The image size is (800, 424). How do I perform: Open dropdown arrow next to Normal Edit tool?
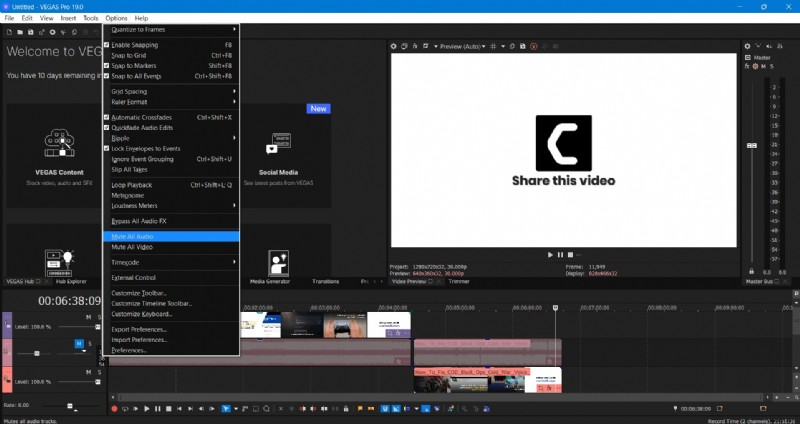tap(236, 409)
